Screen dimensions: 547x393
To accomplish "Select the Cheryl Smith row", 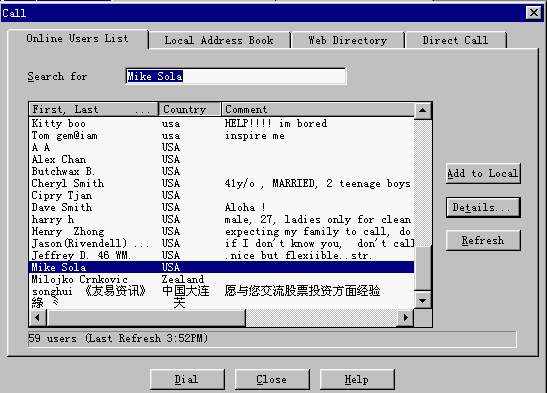I will pyautogui.click(x=222, y=183).
